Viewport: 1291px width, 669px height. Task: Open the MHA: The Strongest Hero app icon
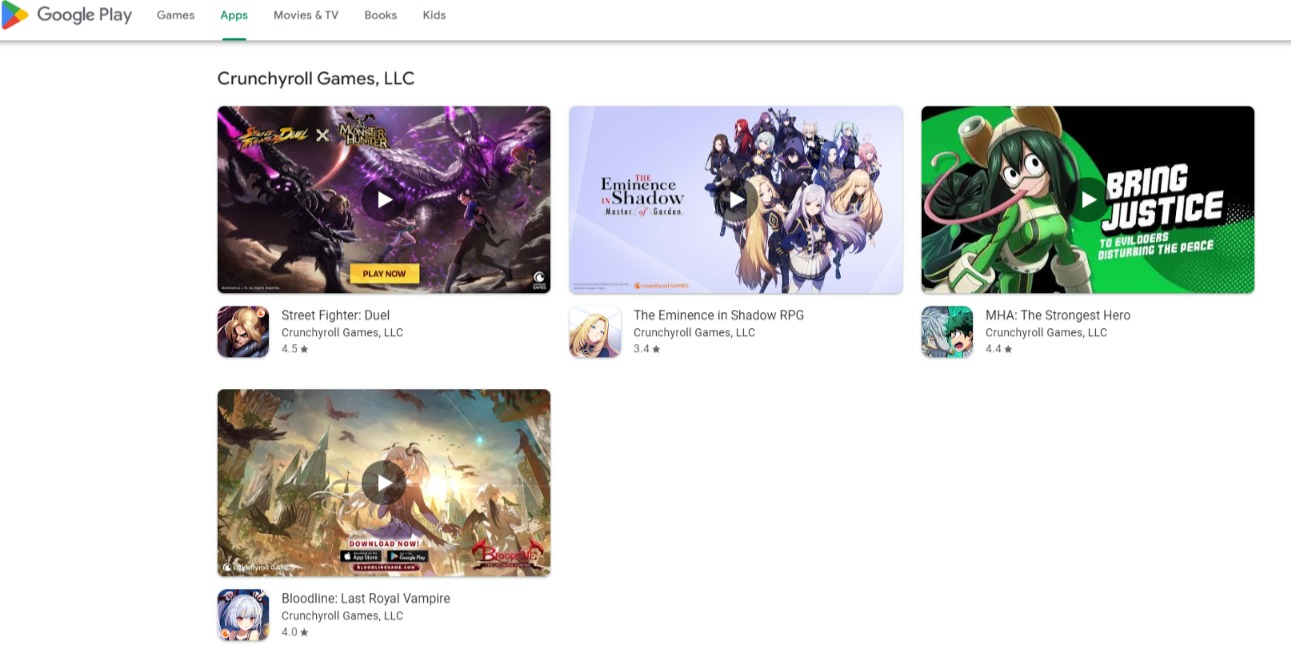(947, 332)
